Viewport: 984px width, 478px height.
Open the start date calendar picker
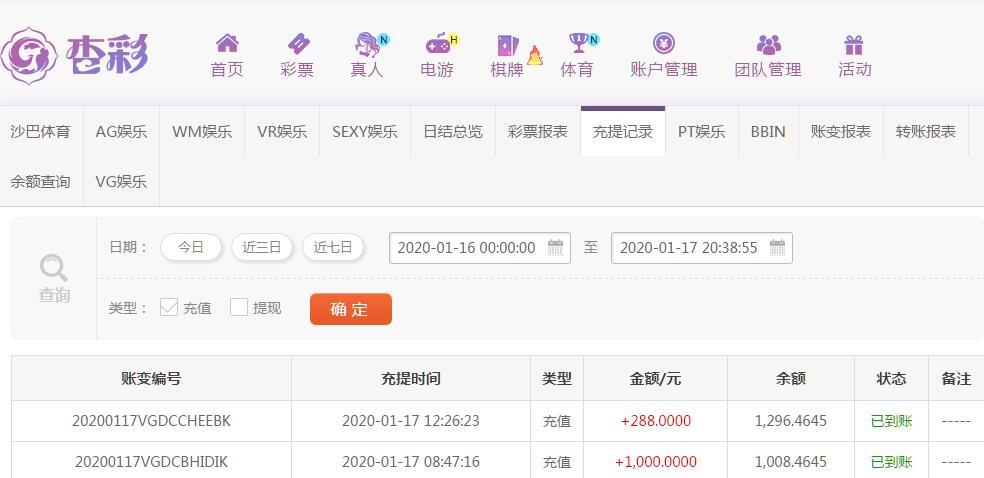pyautogui.click(x=555, y=247)
